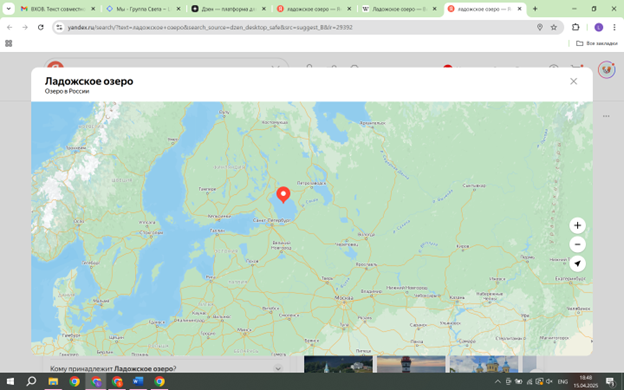Open the Yandex user avatar behind the popup

tap(606, 70)
